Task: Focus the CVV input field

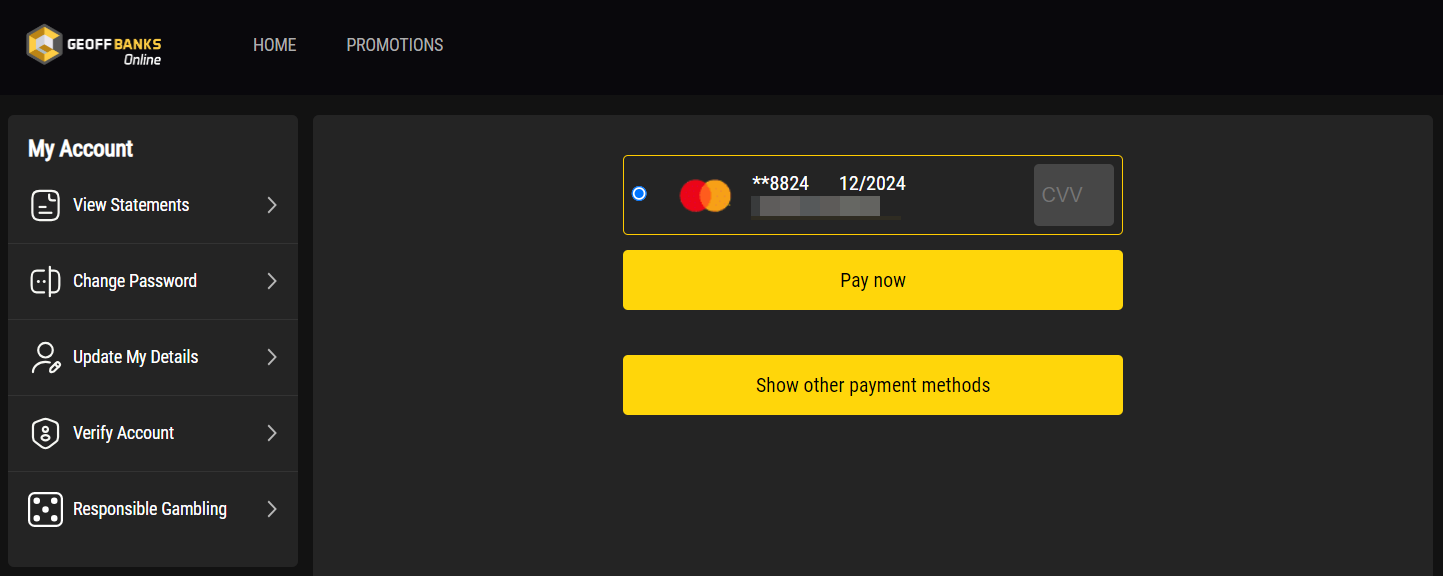Action: click(1074, 195)
